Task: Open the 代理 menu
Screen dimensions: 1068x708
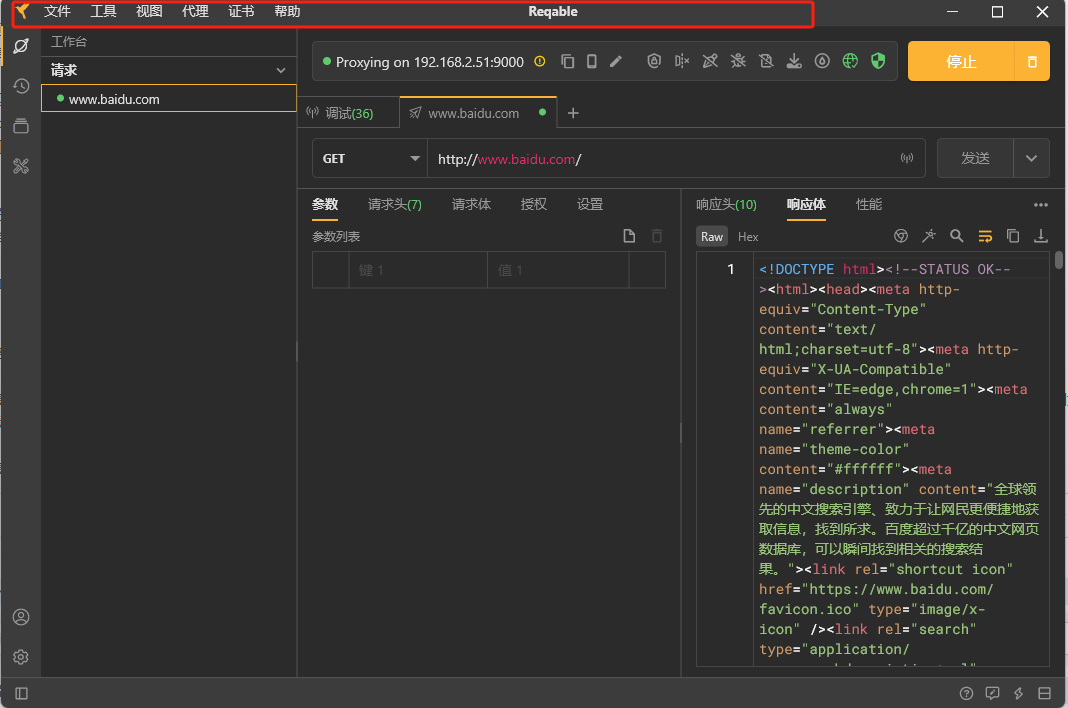Action: [195, 12]
